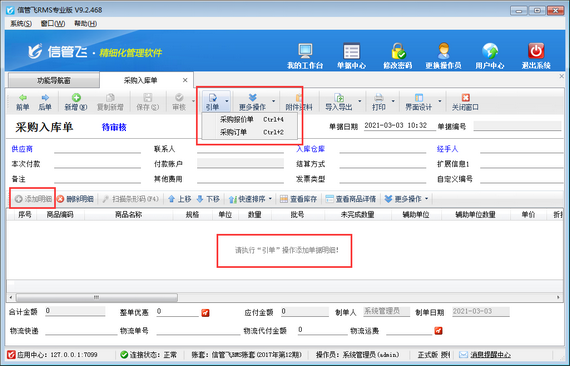This screenshot has width=570, height=366.
Task: Switch to the 功能导航窗 tab
Action: tap(54, 80)
